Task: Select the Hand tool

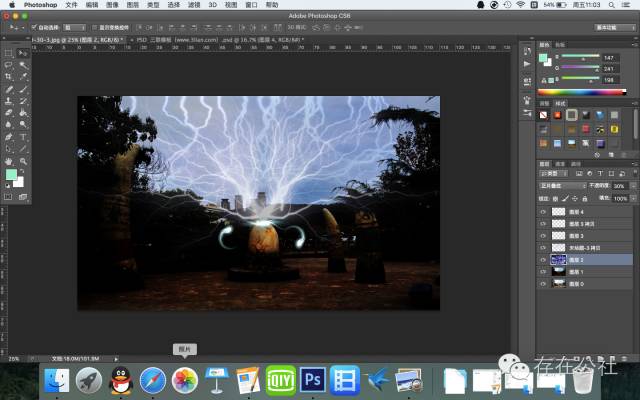Action: pyautogui.click(x=8, y=160)
